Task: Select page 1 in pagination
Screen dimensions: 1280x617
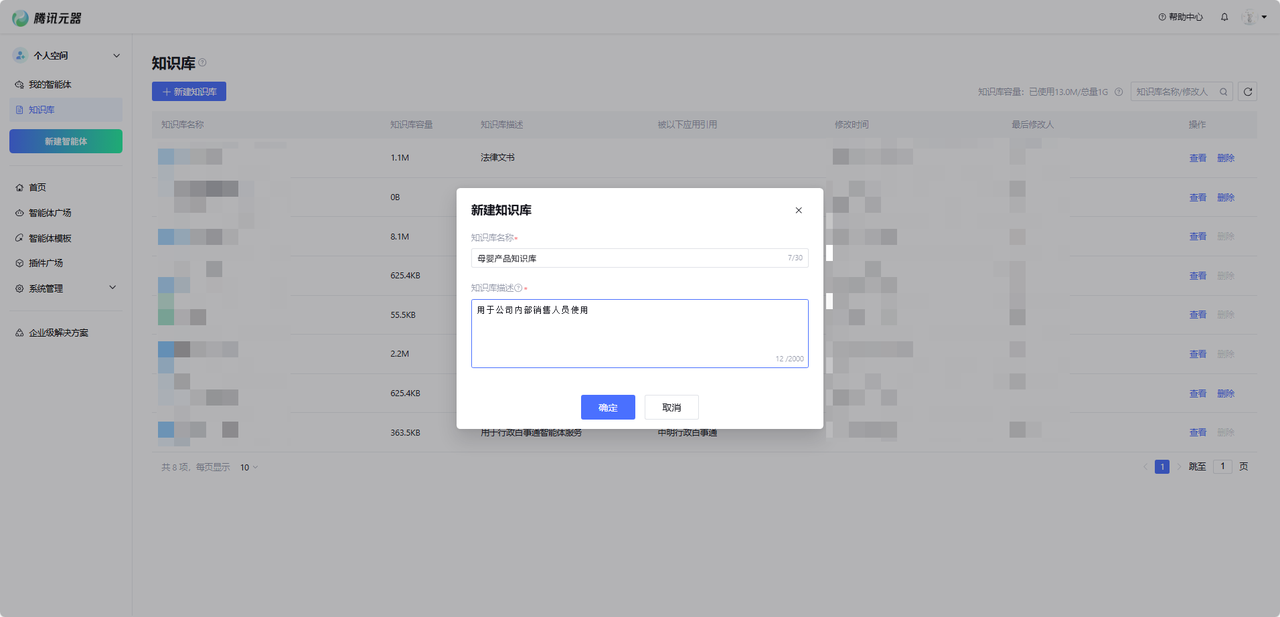Action: pyautogui.click(x=1162, y=467)
